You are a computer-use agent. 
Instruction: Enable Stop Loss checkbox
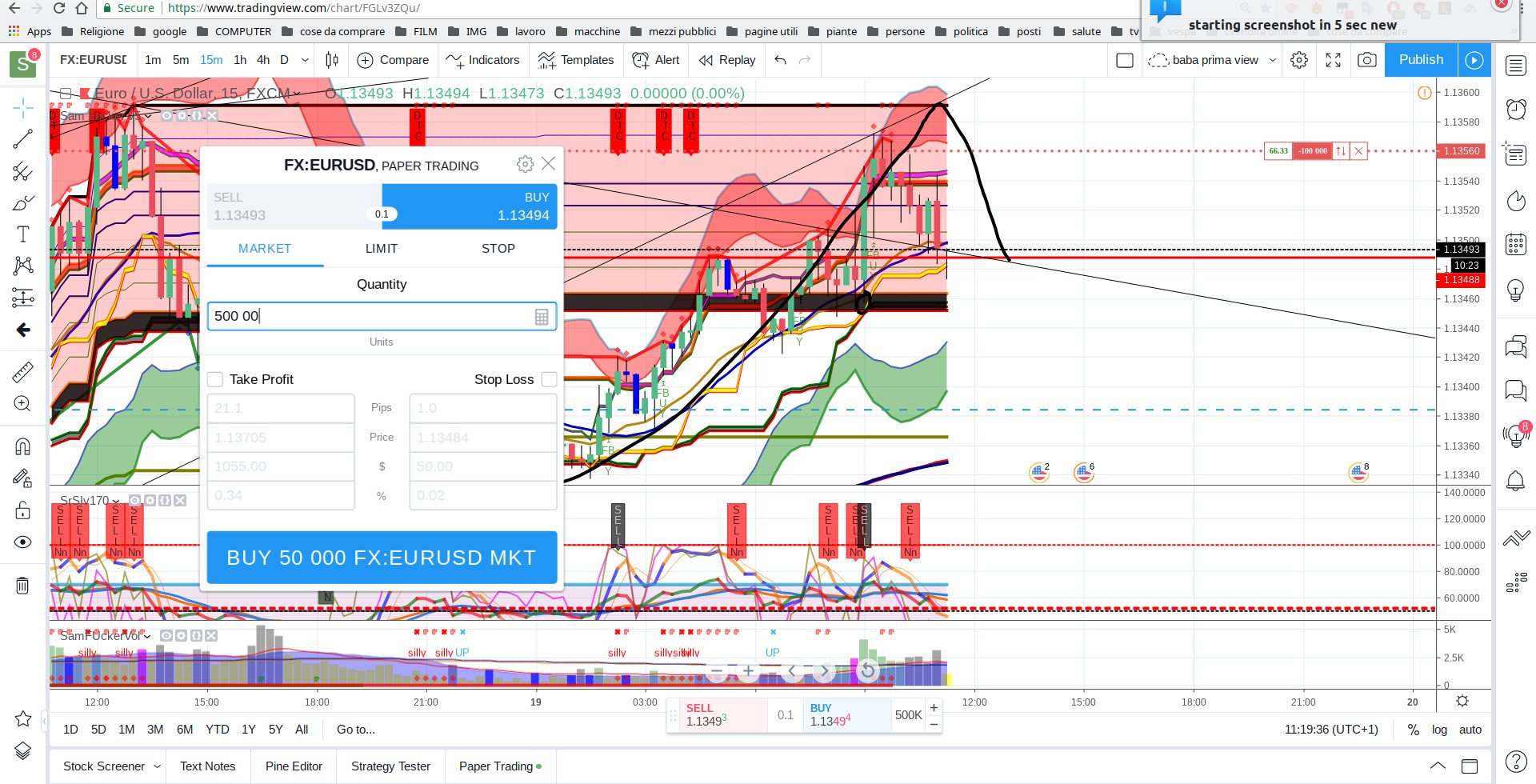click(x=549, y=379)
